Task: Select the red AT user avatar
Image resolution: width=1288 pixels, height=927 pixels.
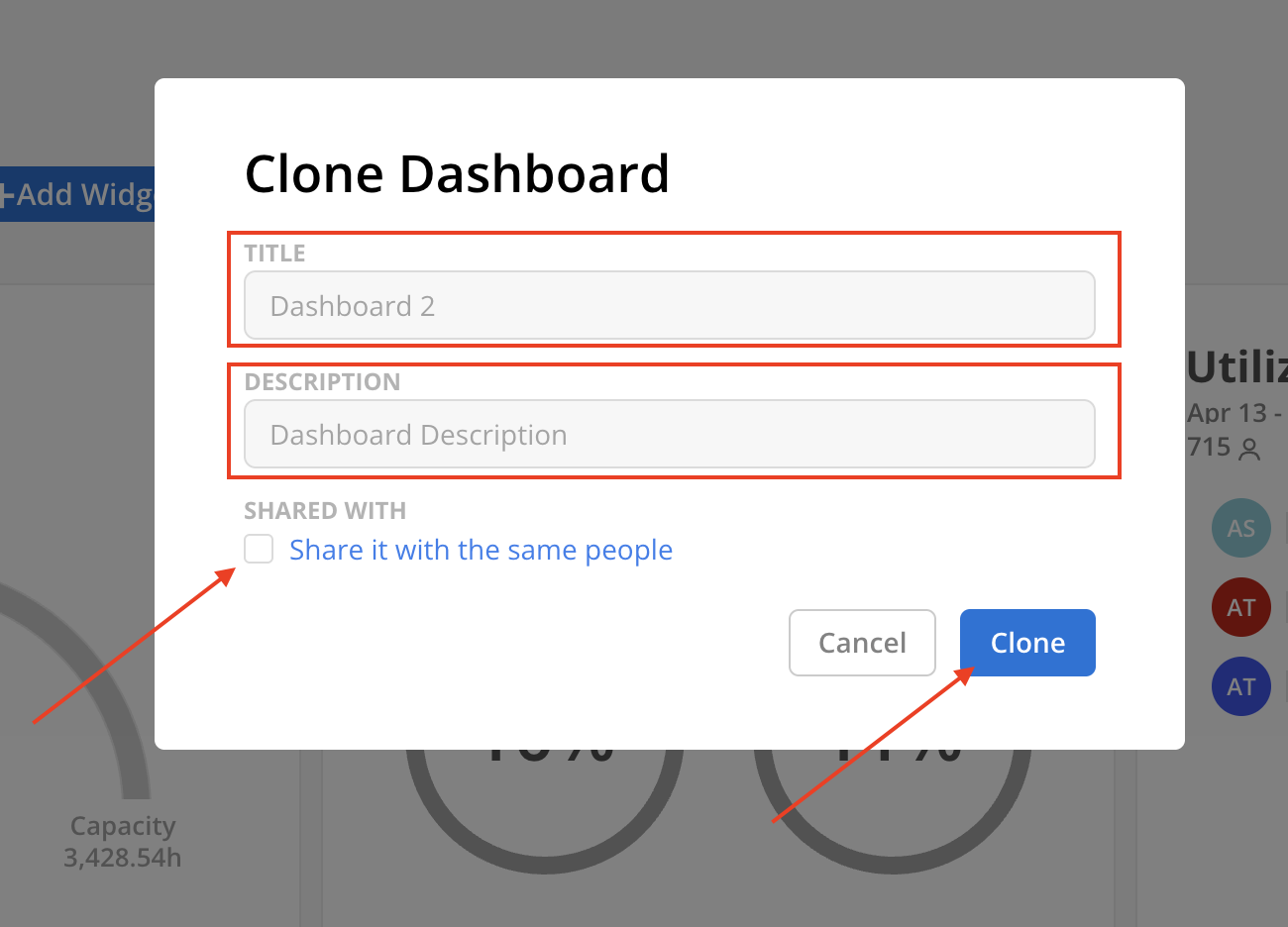Action: click(x=1240, y=607)
